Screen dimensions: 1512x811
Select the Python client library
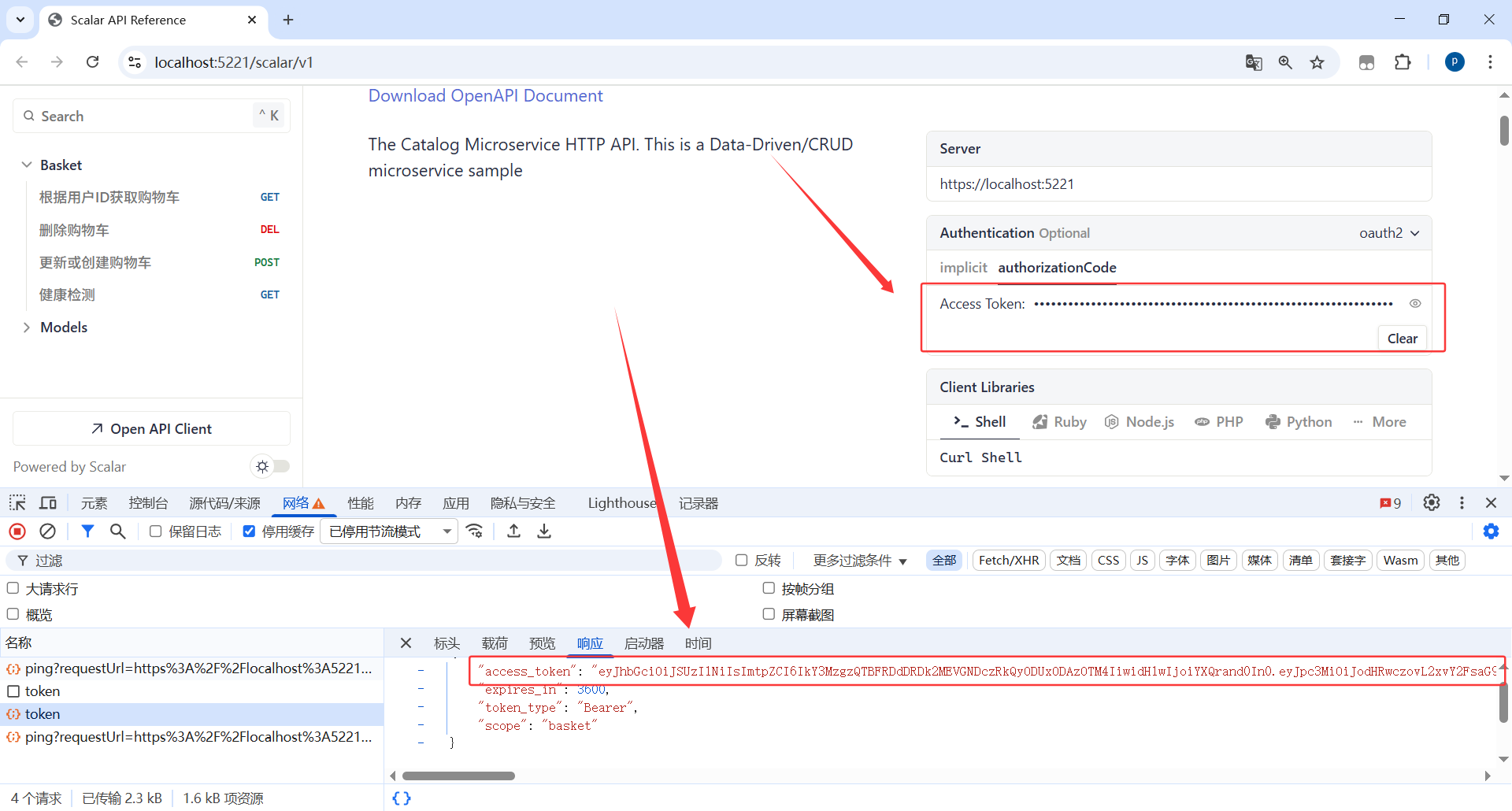(x=1299, y=422)
